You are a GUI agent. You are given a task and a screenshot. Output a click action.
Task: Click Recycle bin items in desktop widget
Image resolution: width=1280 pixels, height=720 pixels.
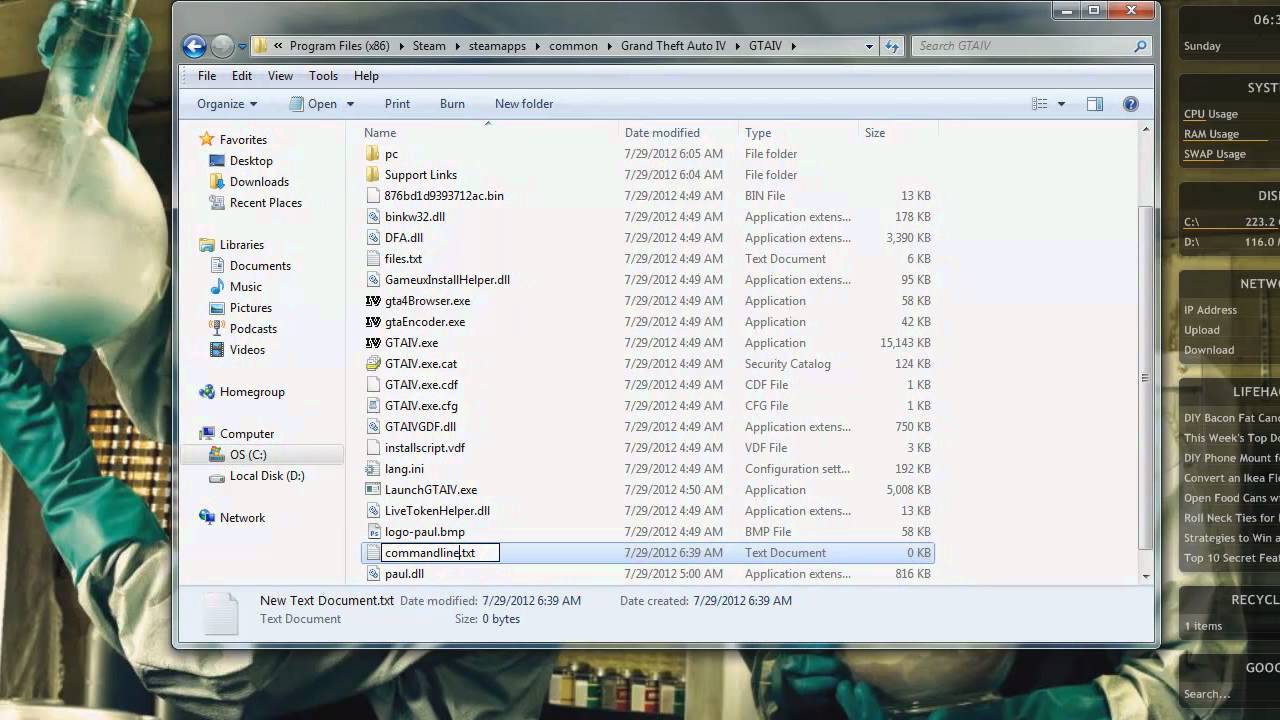point(1203,626)
